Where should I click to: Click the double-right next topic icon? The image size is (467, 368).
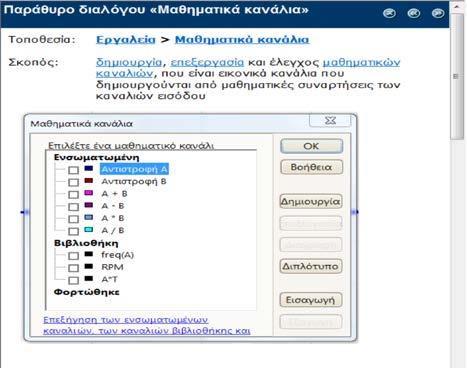pyautogui.click(x=438, y=13)
